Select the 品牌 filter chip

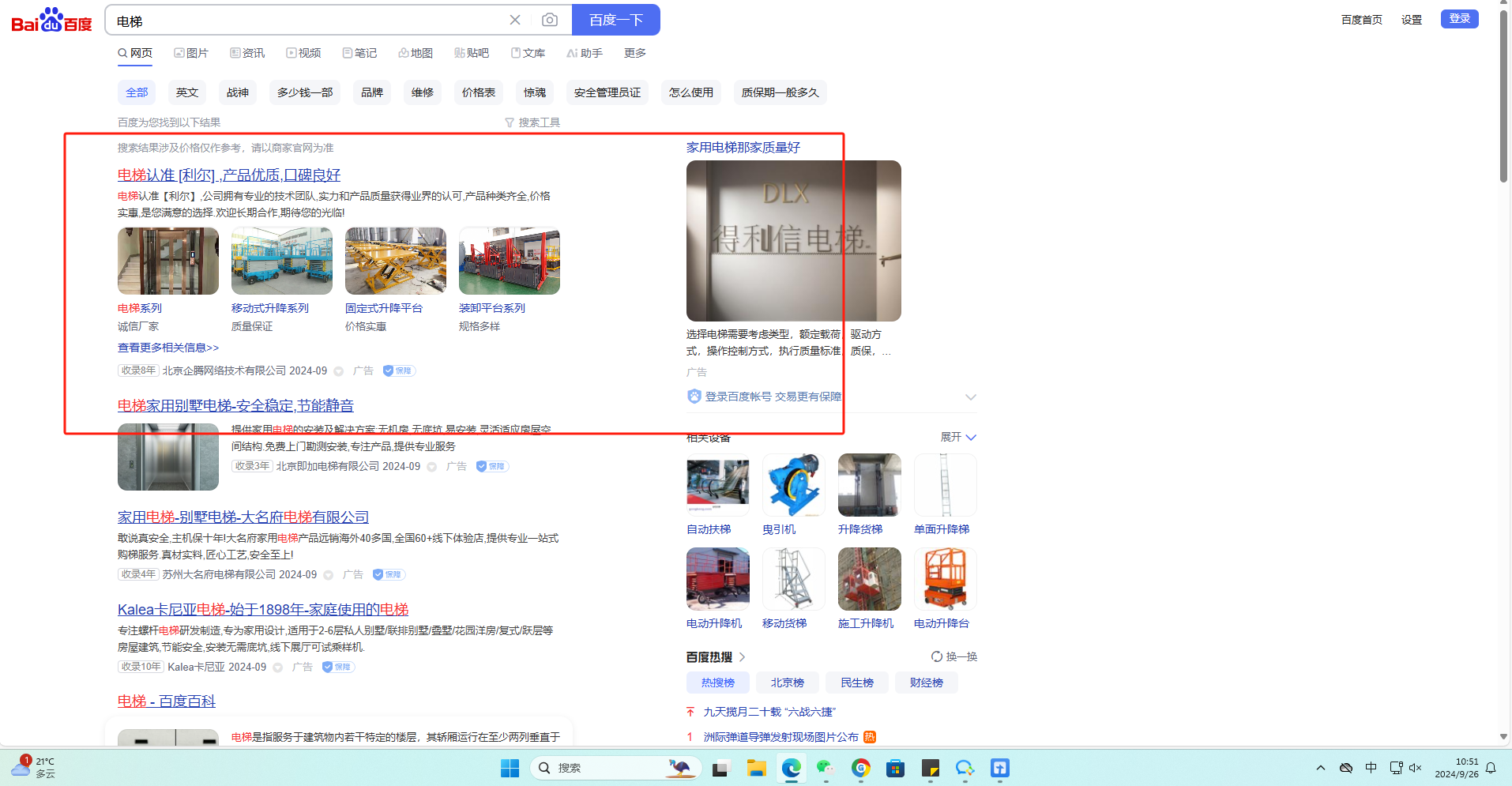coord(372,92)
